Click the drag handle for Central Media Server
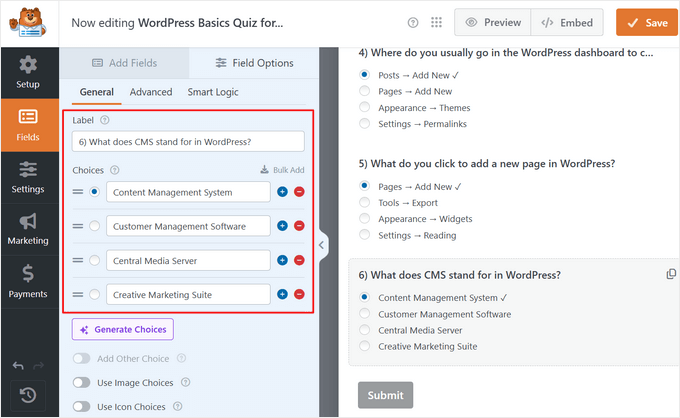 tap(78, 260)
